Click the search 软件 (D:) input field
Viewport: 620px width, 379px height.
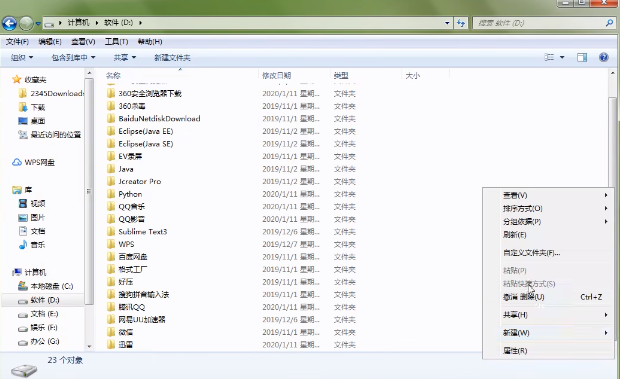pyautogui.click(x=539, y=23)
